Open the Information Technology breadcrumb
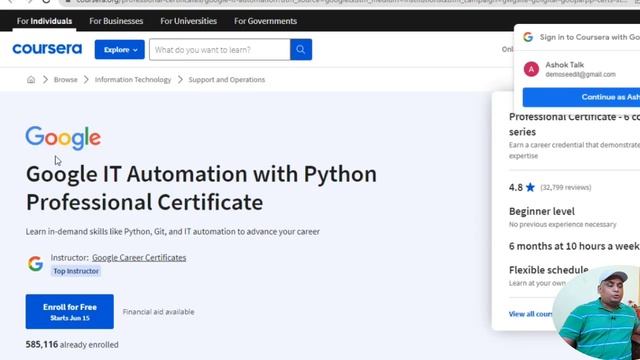This screenshot has width=640, height=360. (133, 80)
